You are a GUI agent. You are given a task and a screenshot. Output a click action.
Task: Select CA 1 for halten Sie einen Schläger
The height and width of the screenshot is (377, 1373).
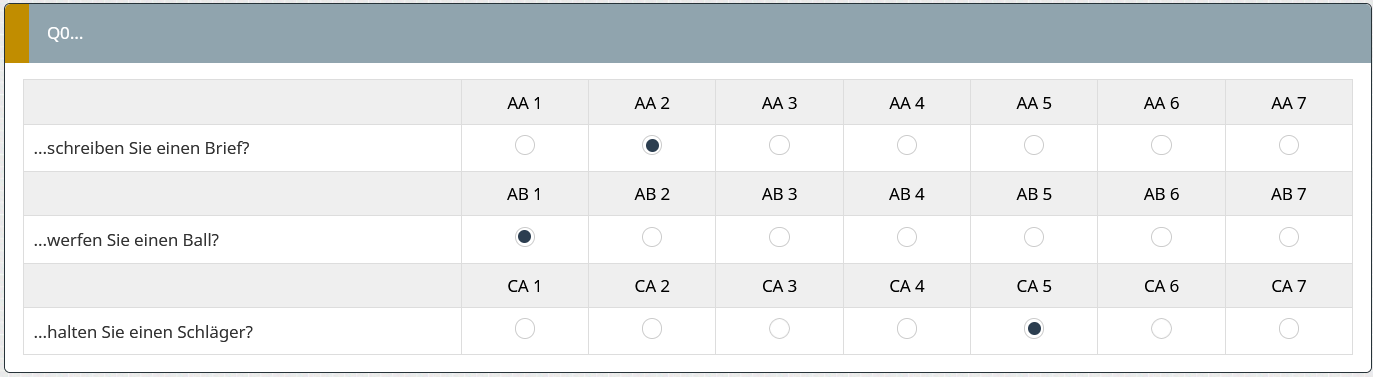[524, 328]
